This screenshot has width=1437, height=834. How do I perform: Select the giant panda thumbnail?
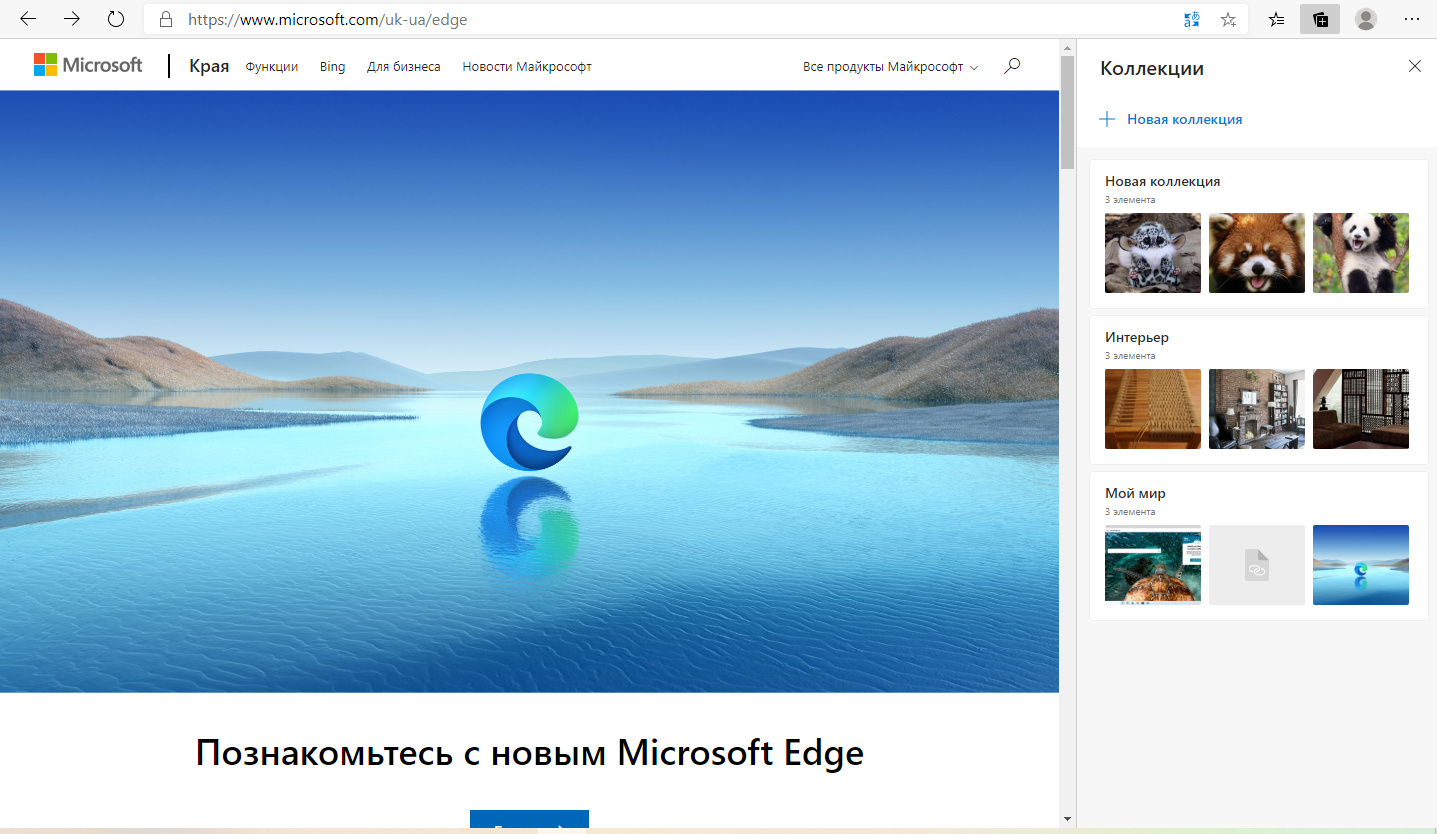pos(1361,253)
